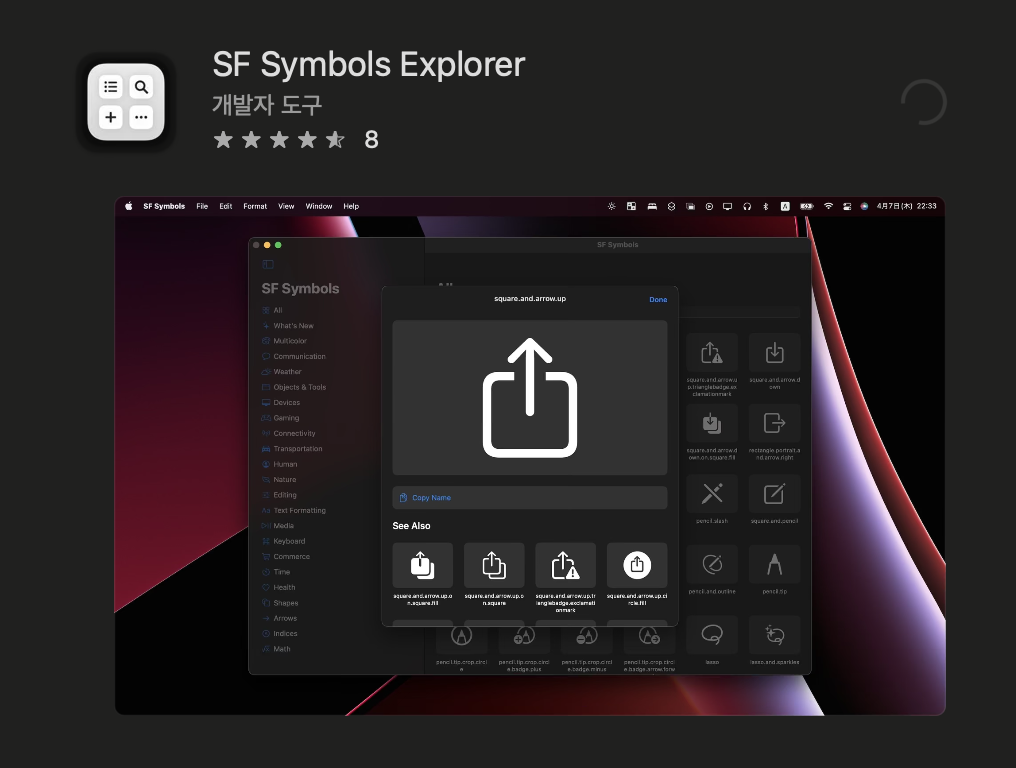Click square.and.arrow.down symbol in background grid
This screenshot has width=1016, height=768.
[x=774, y=353]
